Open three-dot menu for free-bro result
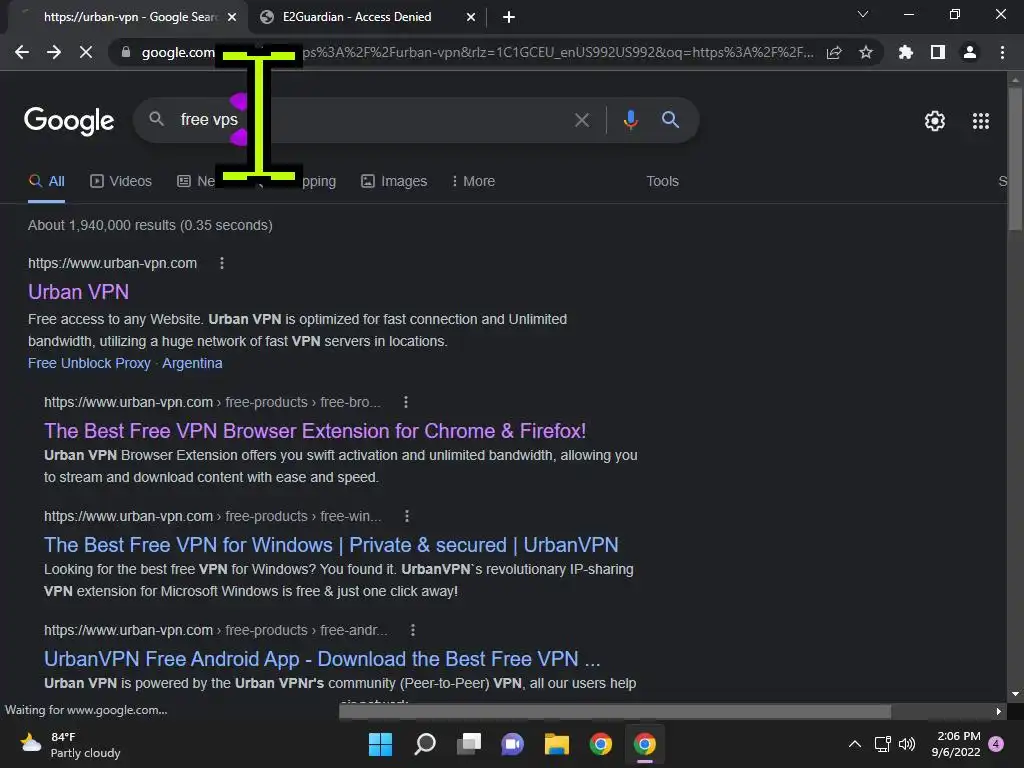 tap(406, 402)
